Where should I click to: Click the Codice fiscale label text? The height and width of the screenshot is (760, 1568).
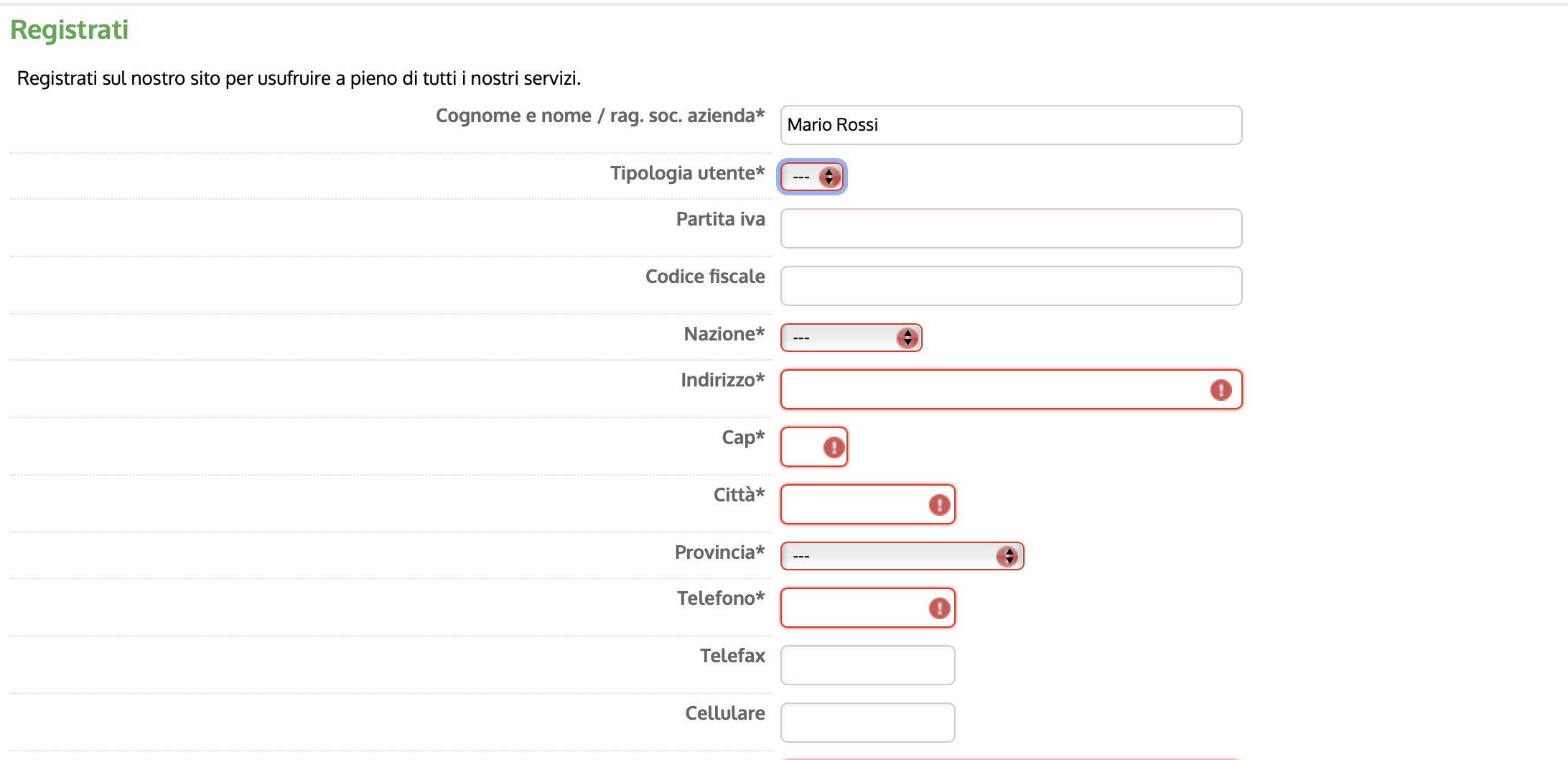[x=705, y=277]
